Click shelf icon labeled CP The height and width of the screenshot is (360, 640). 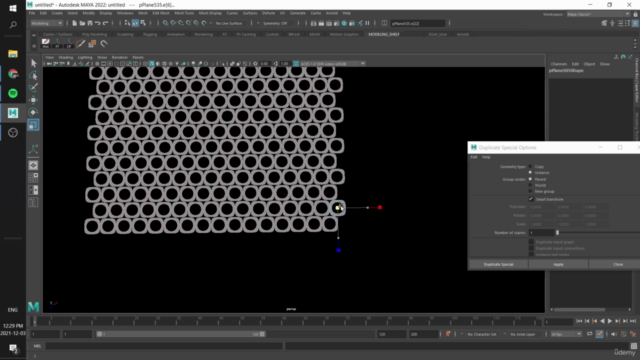click(x=69, y=43)
